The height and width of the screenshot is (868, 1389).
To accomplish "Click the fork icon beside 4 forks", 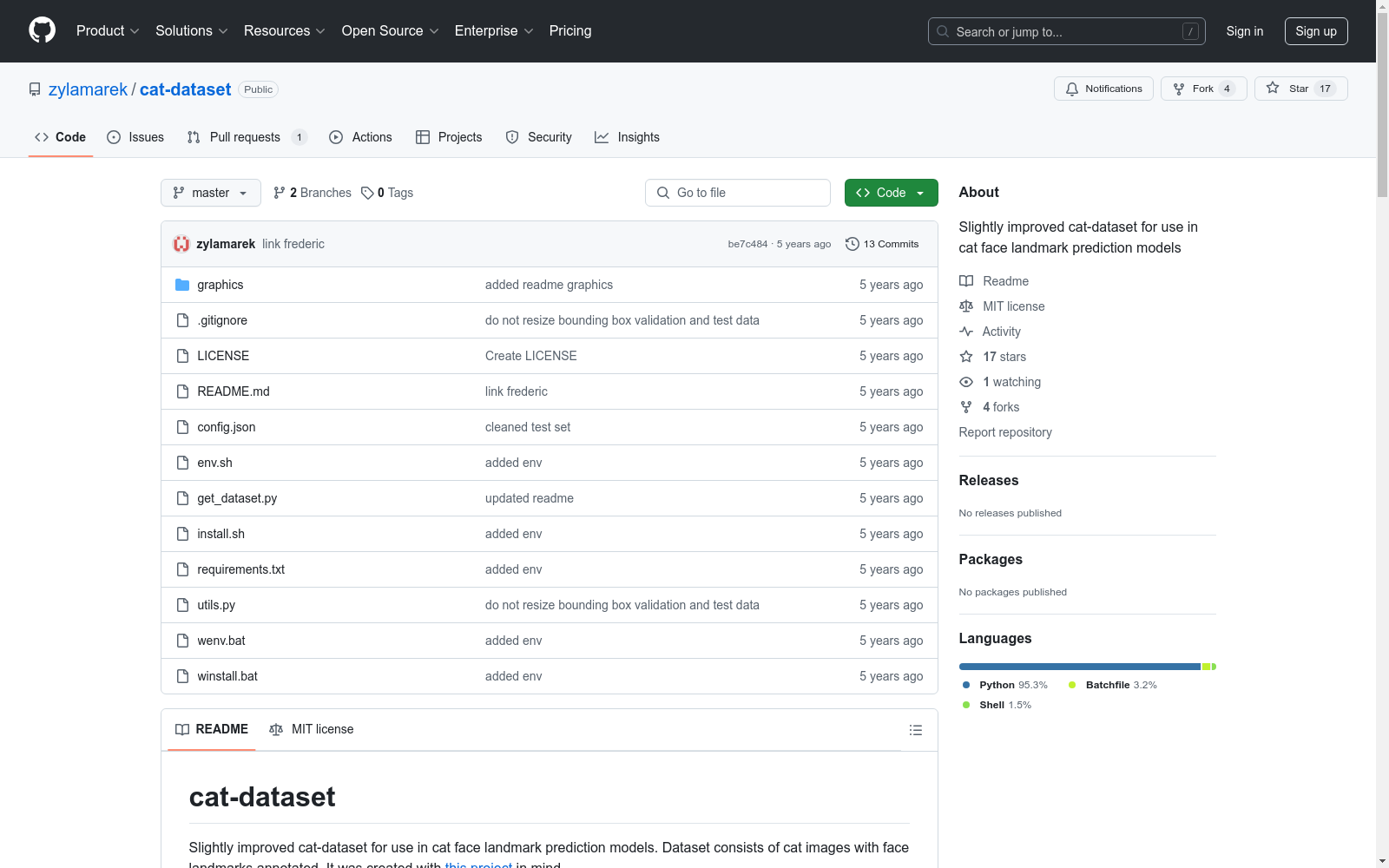I will [x=966, y=407].
